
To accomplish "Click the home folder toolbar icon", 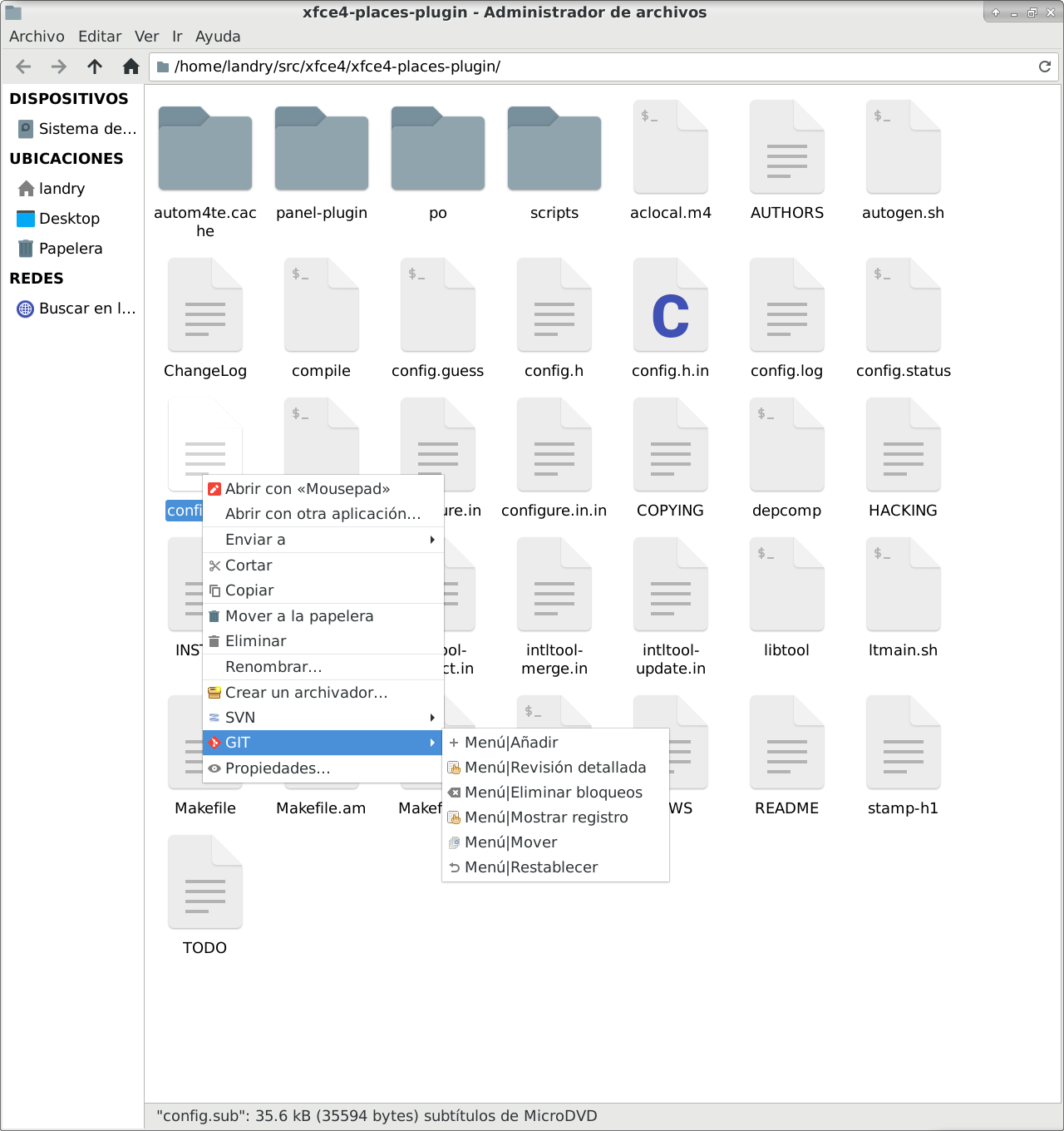I will 131,67.
